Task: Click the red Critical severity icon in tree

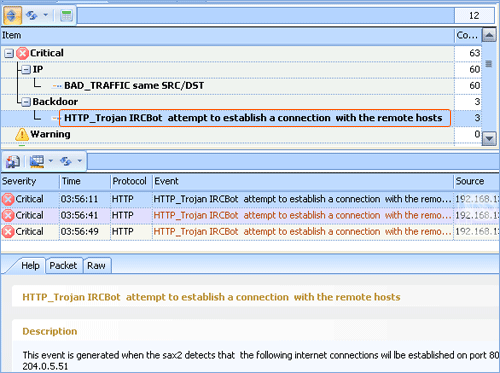Action: tap(22, 53)
